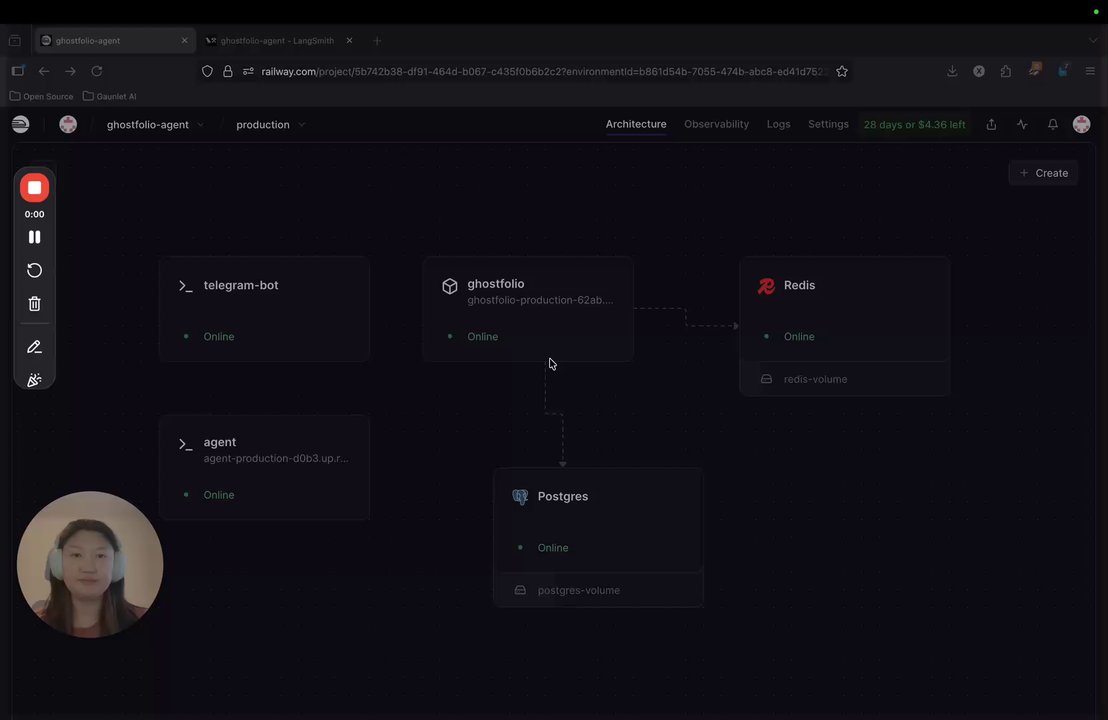Open the ghostfolio-production domain link
The image size is (1108, 720).
click(x=540, y=300)
